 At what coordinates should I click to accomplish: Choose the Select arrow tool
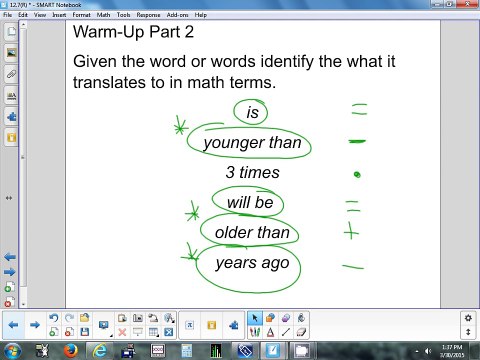point(255,318)
